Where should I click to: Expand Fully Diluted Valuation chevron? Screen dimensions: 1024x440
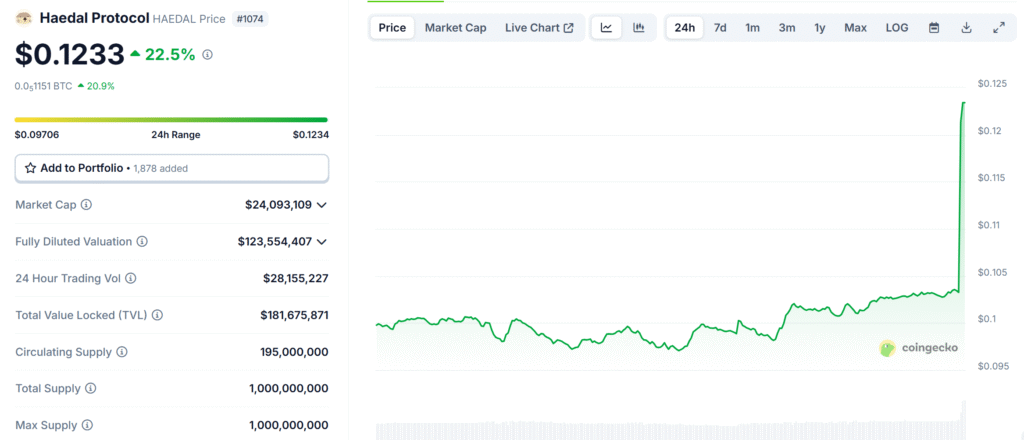pos(322,242)
